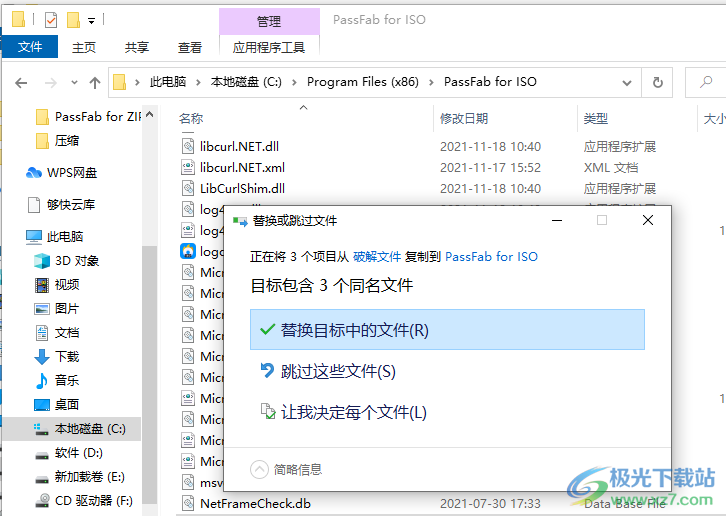Open 3D 对象 cube icon
Viewport: 726px width, 516px height.
pos(42,261)
